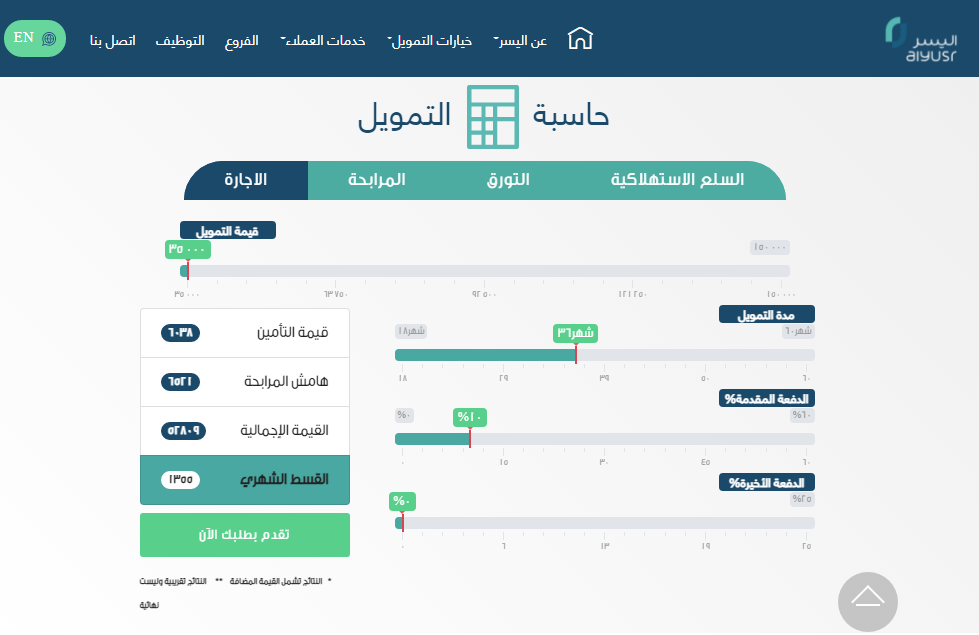Click the الدفعة المقدمة% slider track
The image size is (979, 635).
[x=604, y=439]
